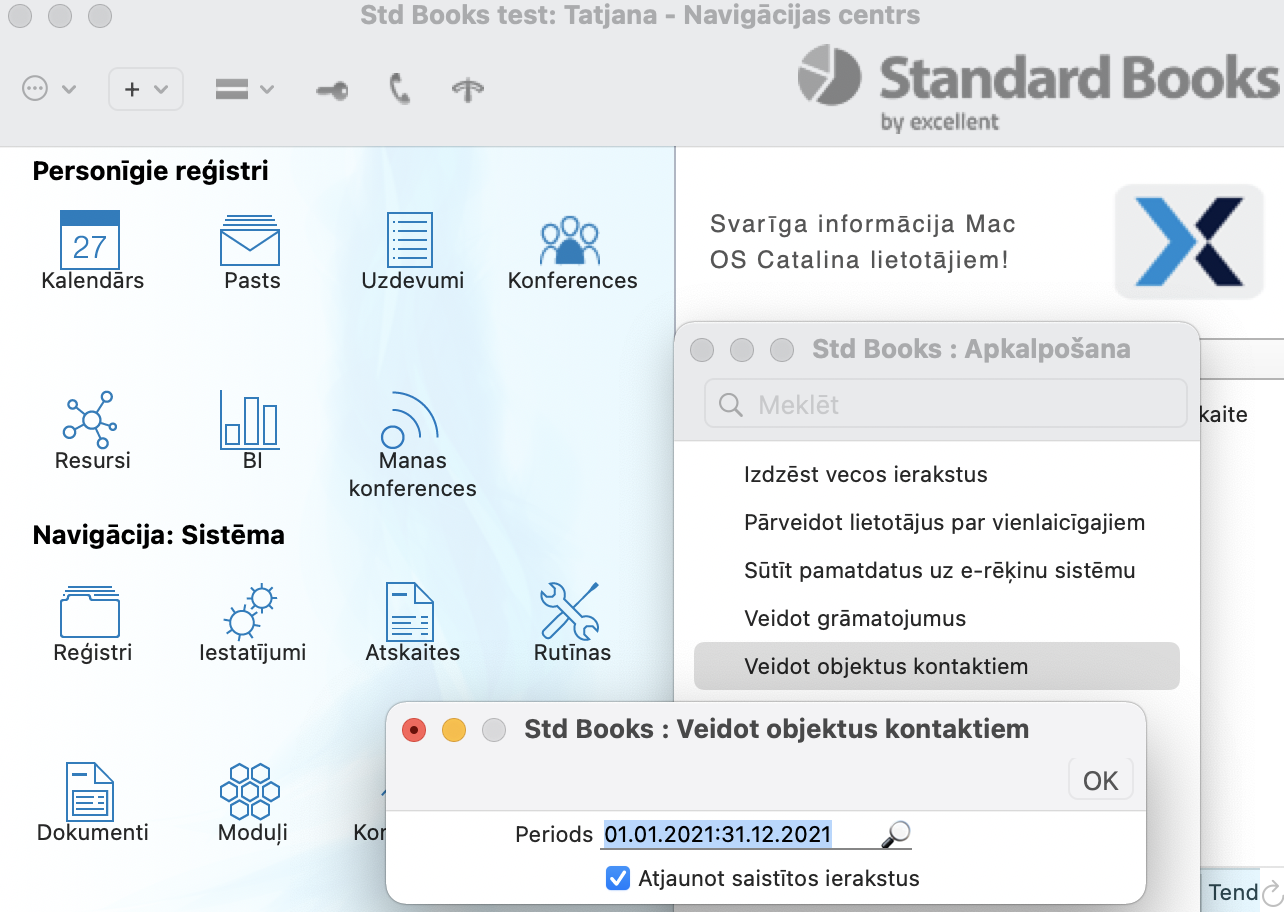Open the Atskaites reports icon
The image size is (1284, 912).
(410, 611)
